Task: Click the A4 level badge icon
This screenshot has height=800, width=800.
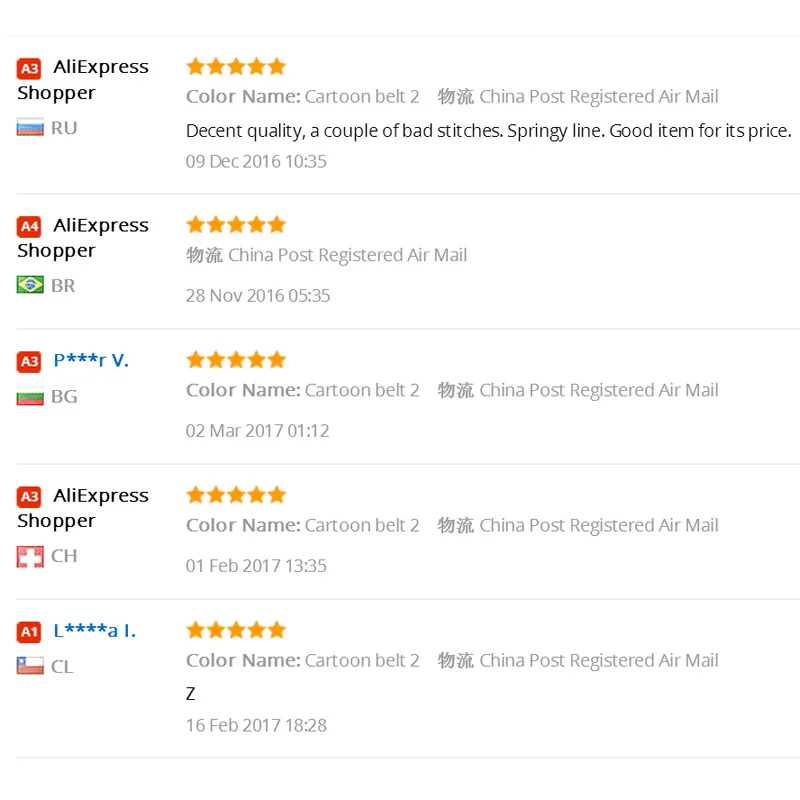Action: 30,226
